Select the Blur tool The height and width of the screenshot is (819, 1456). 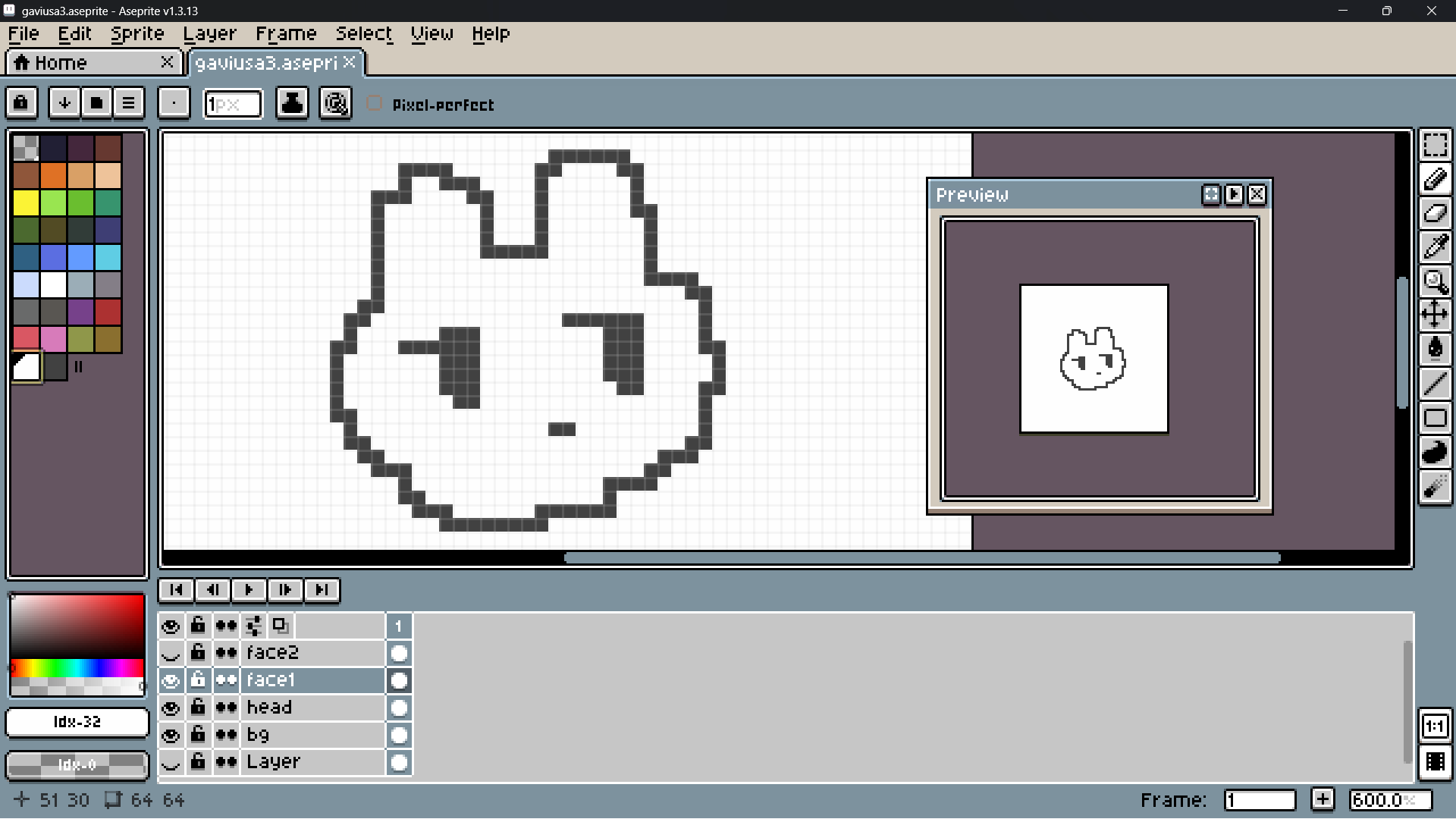[1435, 487]
